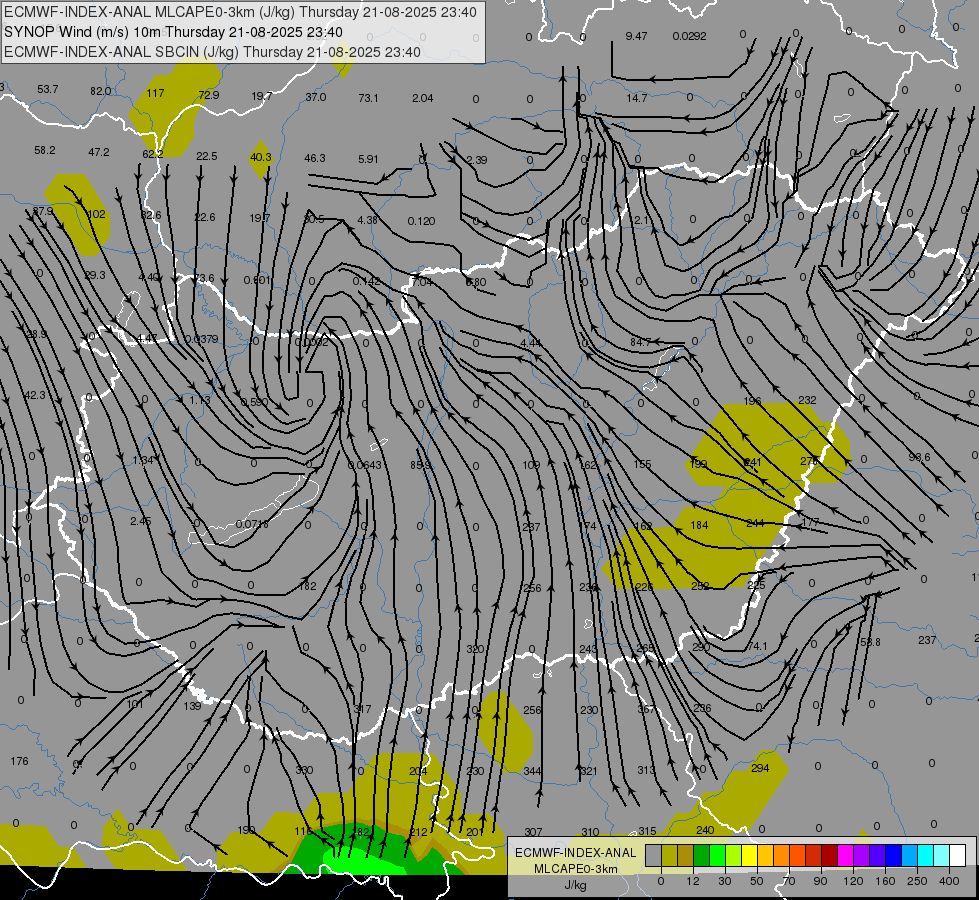Select the pure yellow legend swatch before 50
979x900 pixels.
[750, 856]
